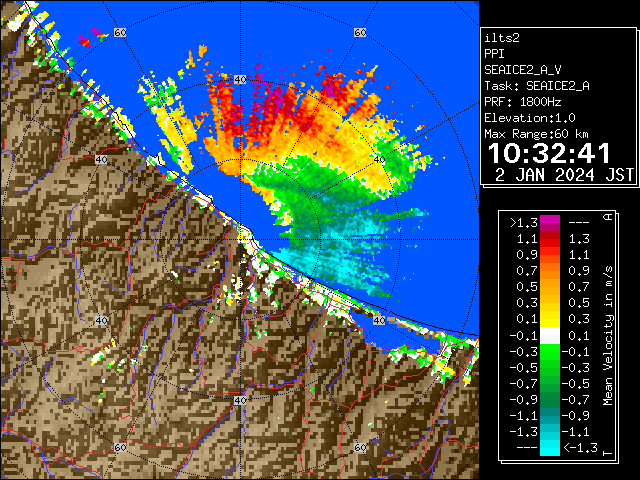Click the '40' range label due south of radar
Image resolution: width=640 pixels, height=480 pixels.
click(x=240, y=400)
